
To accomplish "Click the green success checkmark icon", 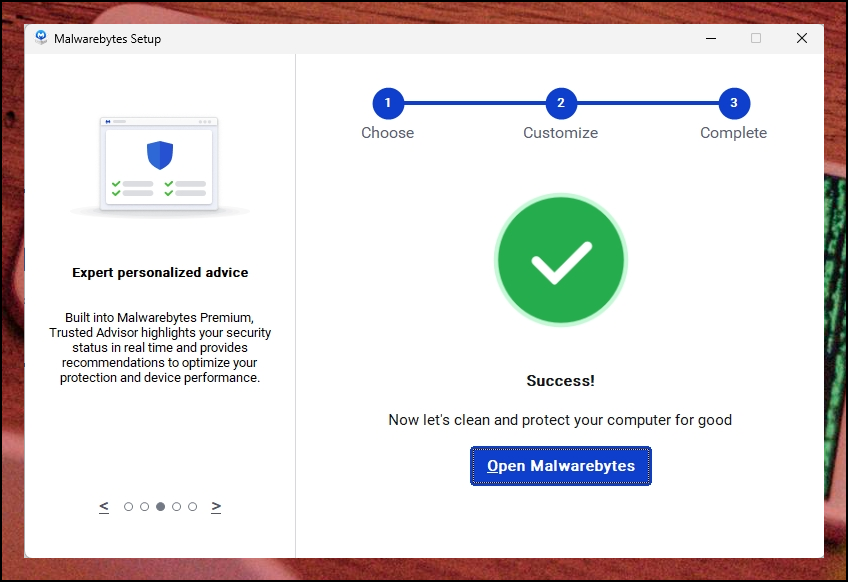I will tap(561, 260).
